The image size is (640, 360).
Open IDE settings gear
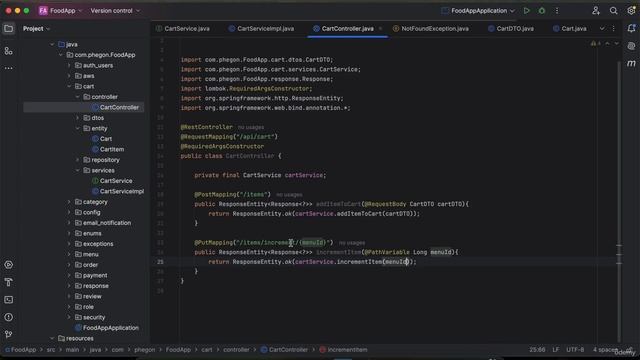(x=631, y=11)
